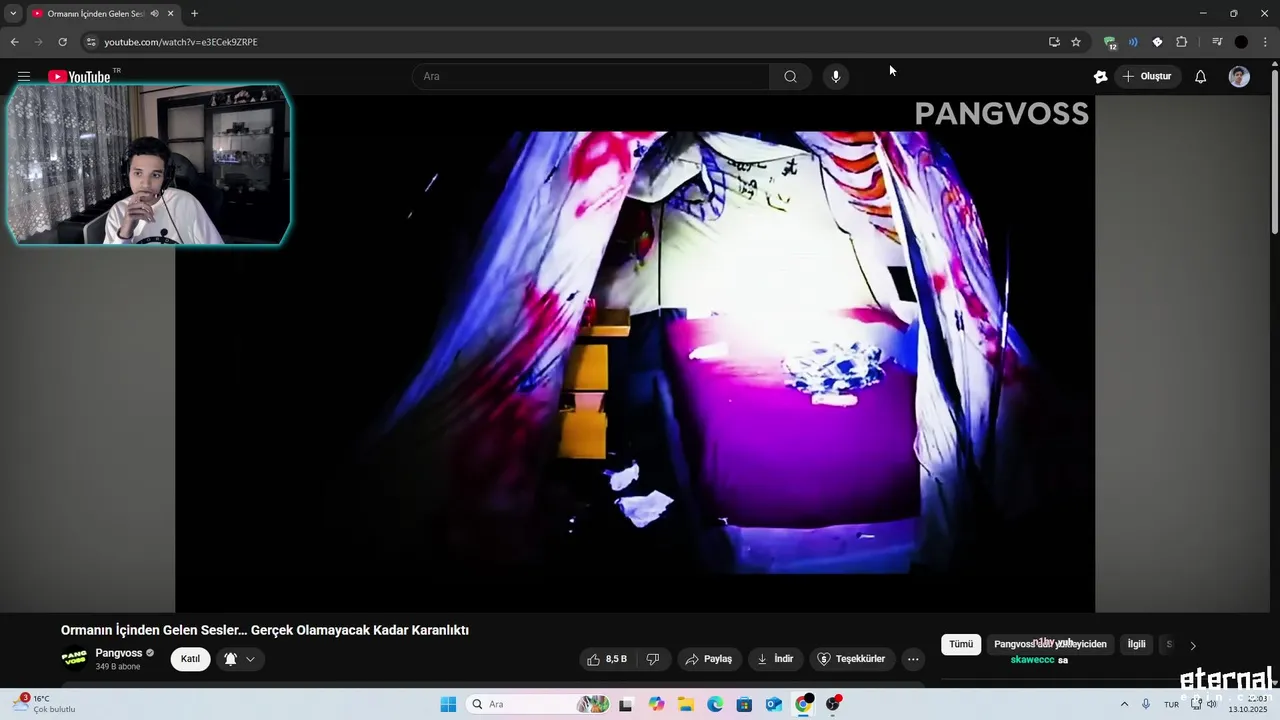Mute tab via speaker icon
Viewport: 1280px width, 720px height.
point(154,14)
